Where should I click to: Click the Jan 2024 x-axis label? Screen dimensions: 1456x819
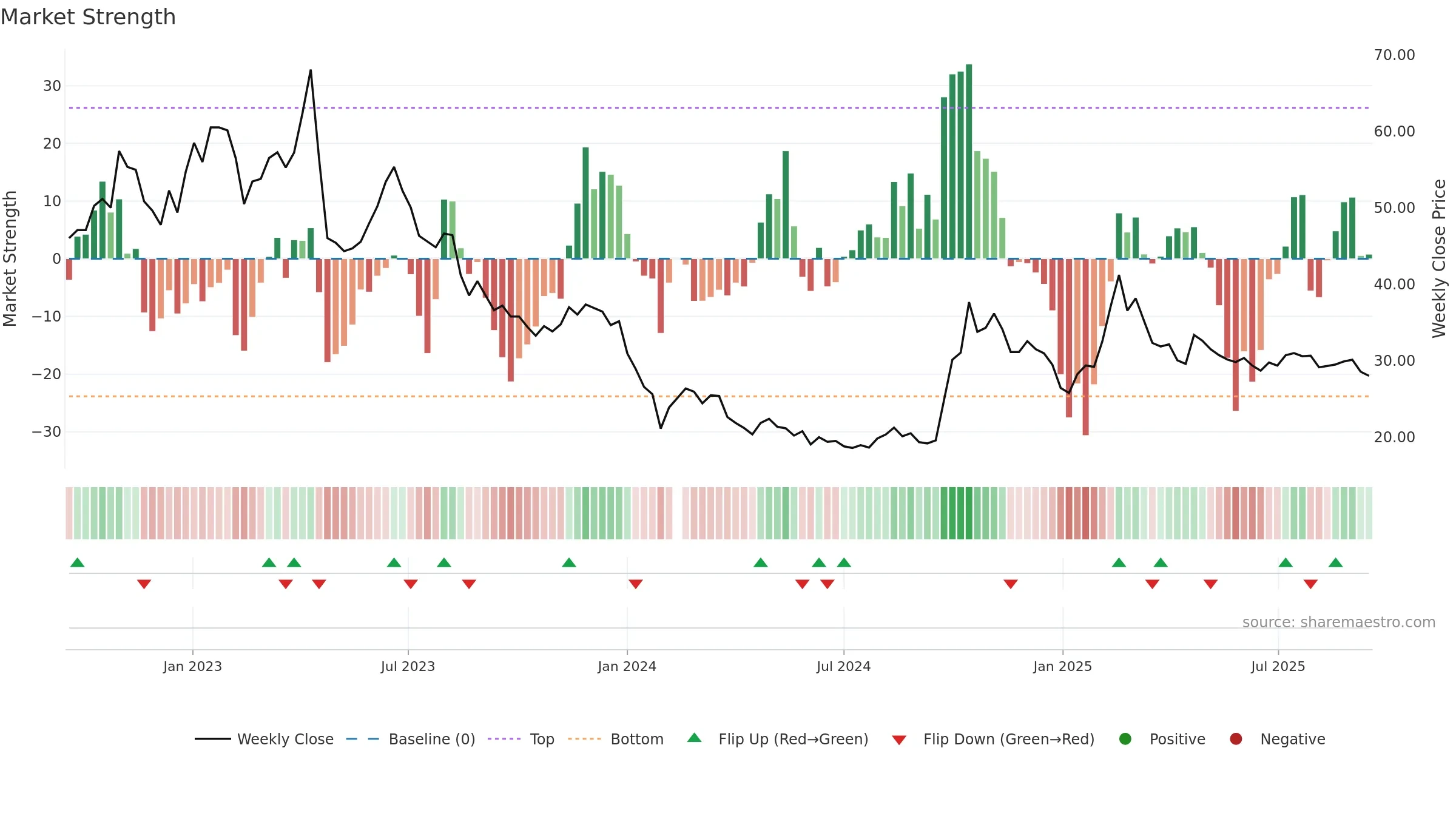pyautogui.click(x=627, y=666)
